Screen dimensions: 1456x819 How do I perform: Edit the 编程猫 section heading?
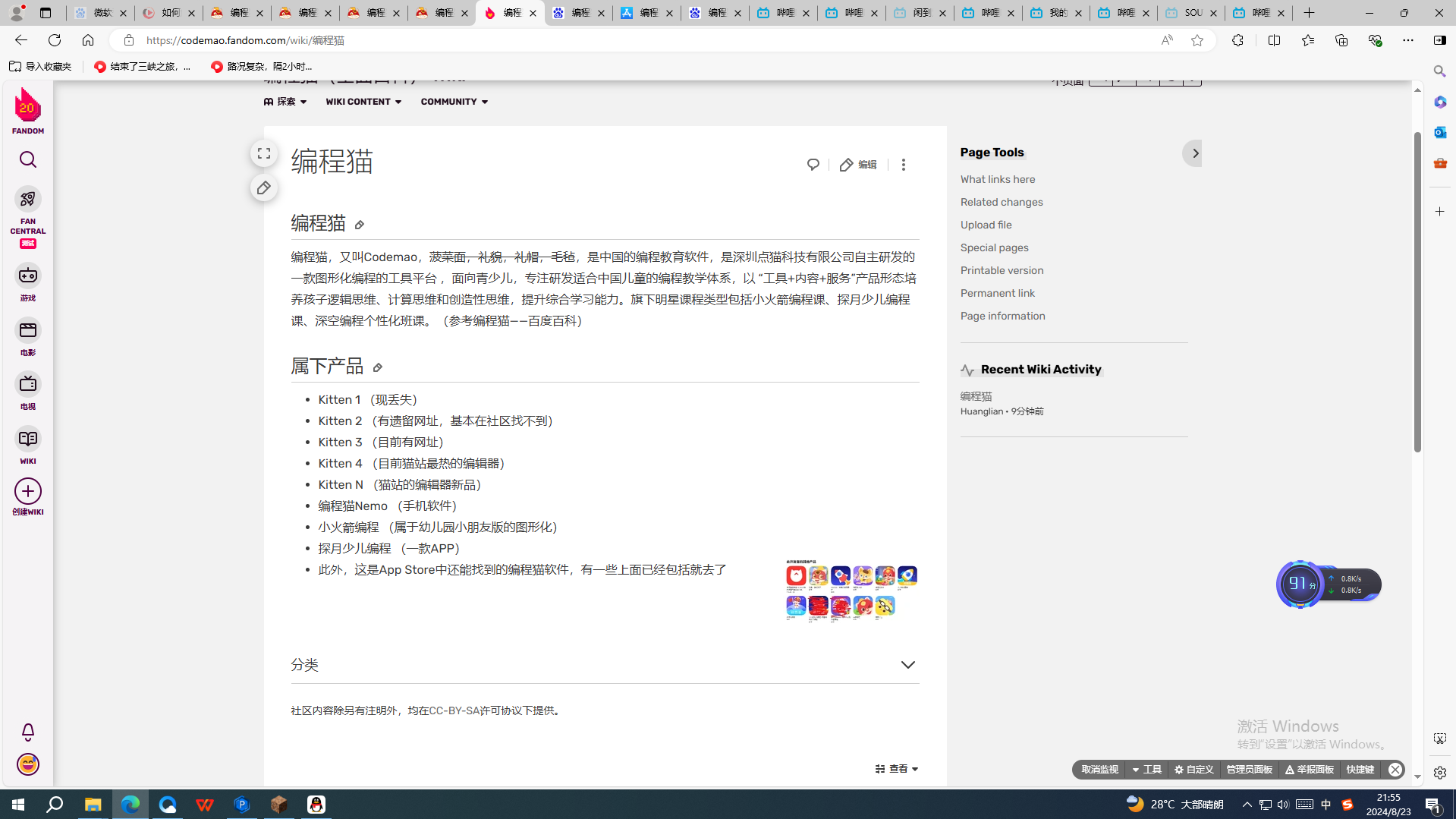[x=360, y=225]
